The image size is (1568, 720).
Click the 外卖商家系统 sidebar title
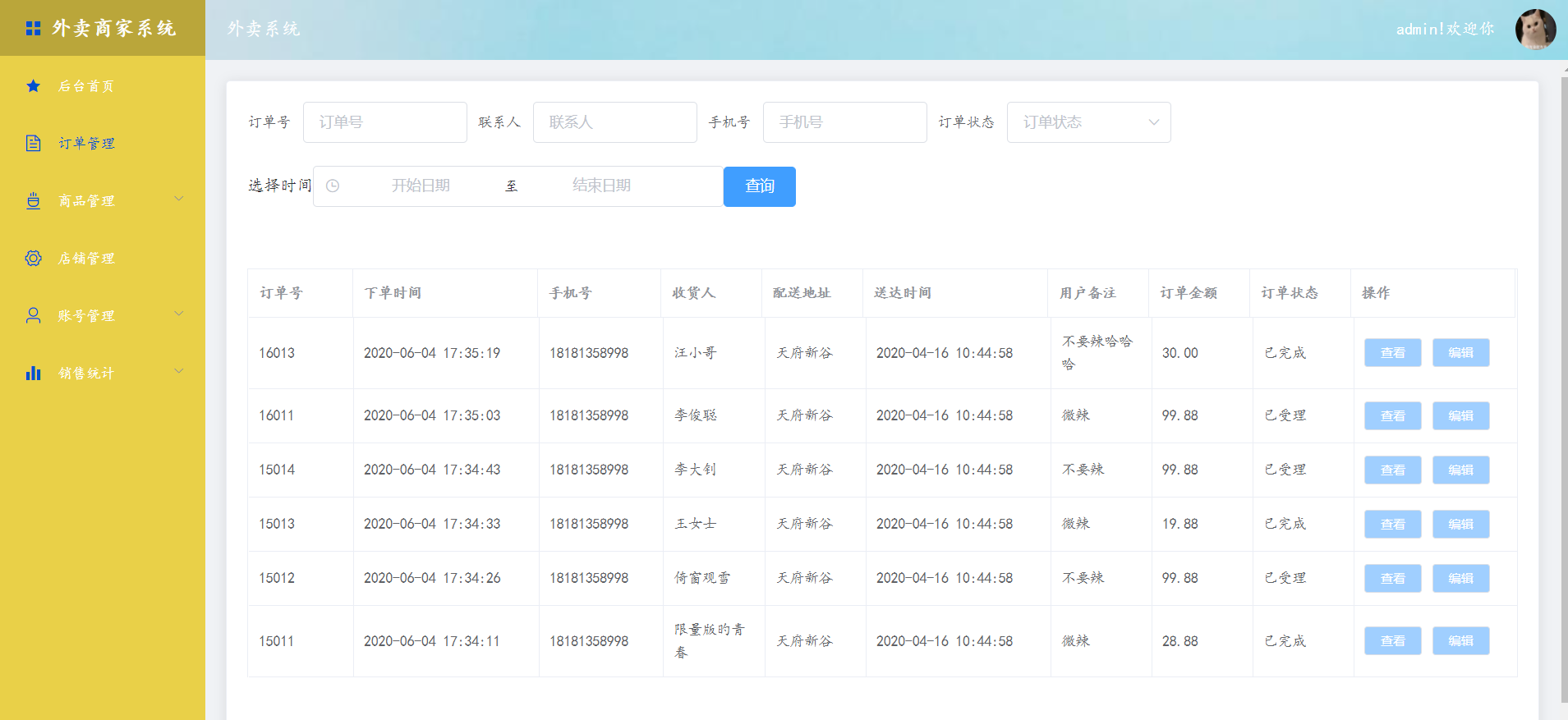tap(114, 29)
